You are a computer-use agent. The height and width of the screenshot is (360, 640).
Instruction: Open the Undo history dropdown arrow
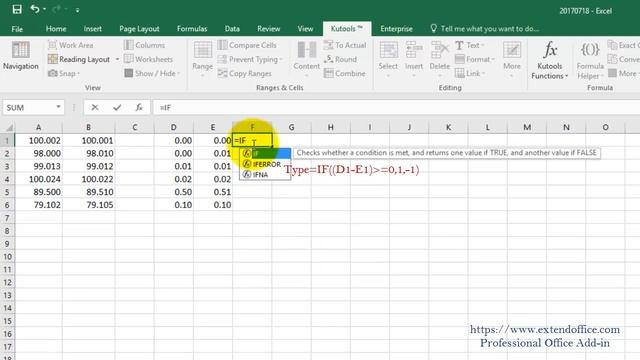[44, 9]
